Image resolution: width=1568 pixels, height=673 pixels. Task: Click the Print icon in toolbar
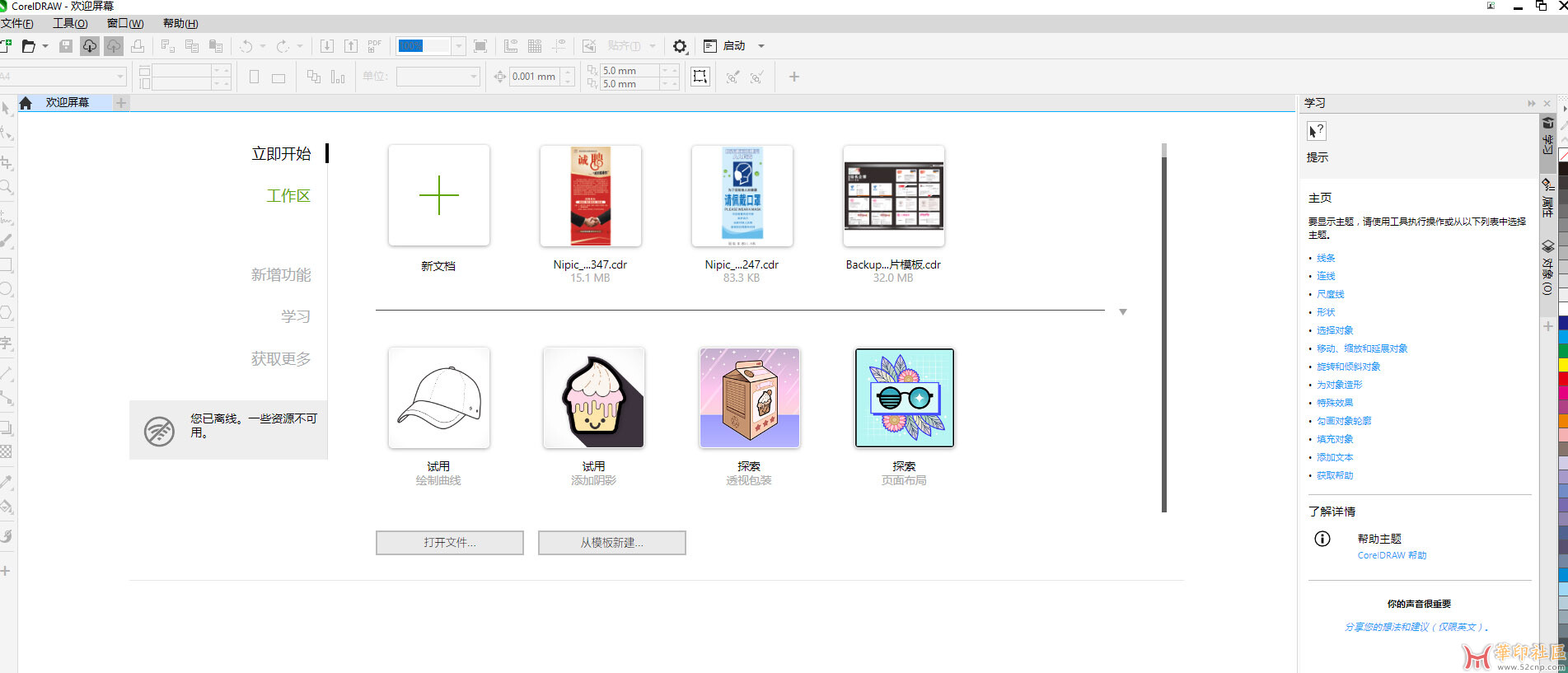click(x=138, y=46)
